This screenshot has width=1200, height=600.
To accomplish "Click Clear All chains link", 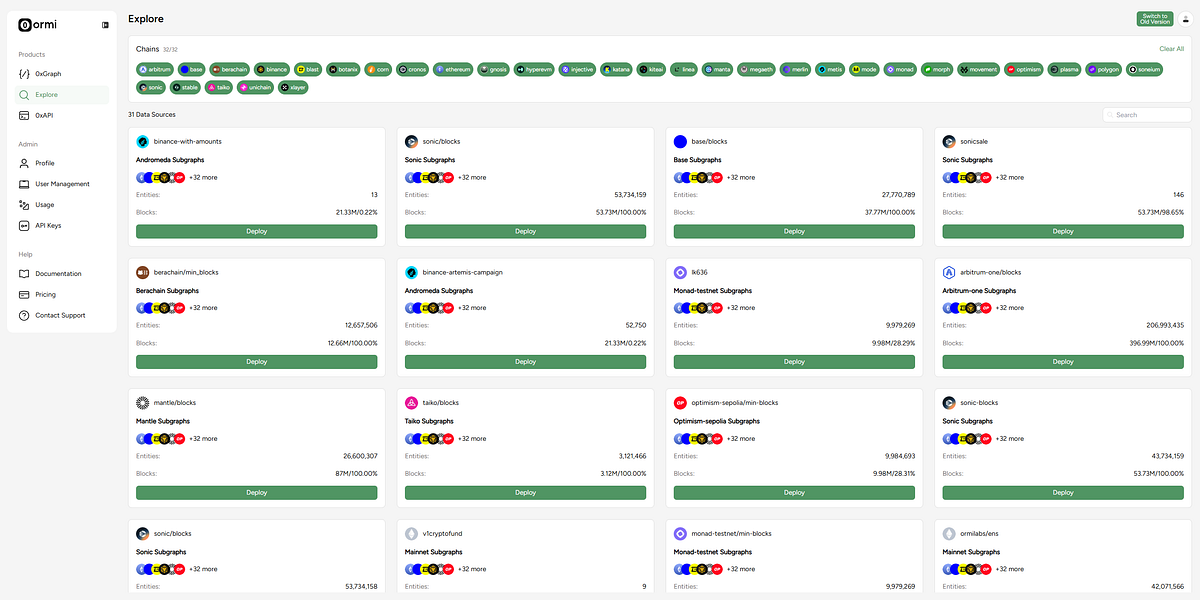I will pyautogui.click(x=1171, y=48).
